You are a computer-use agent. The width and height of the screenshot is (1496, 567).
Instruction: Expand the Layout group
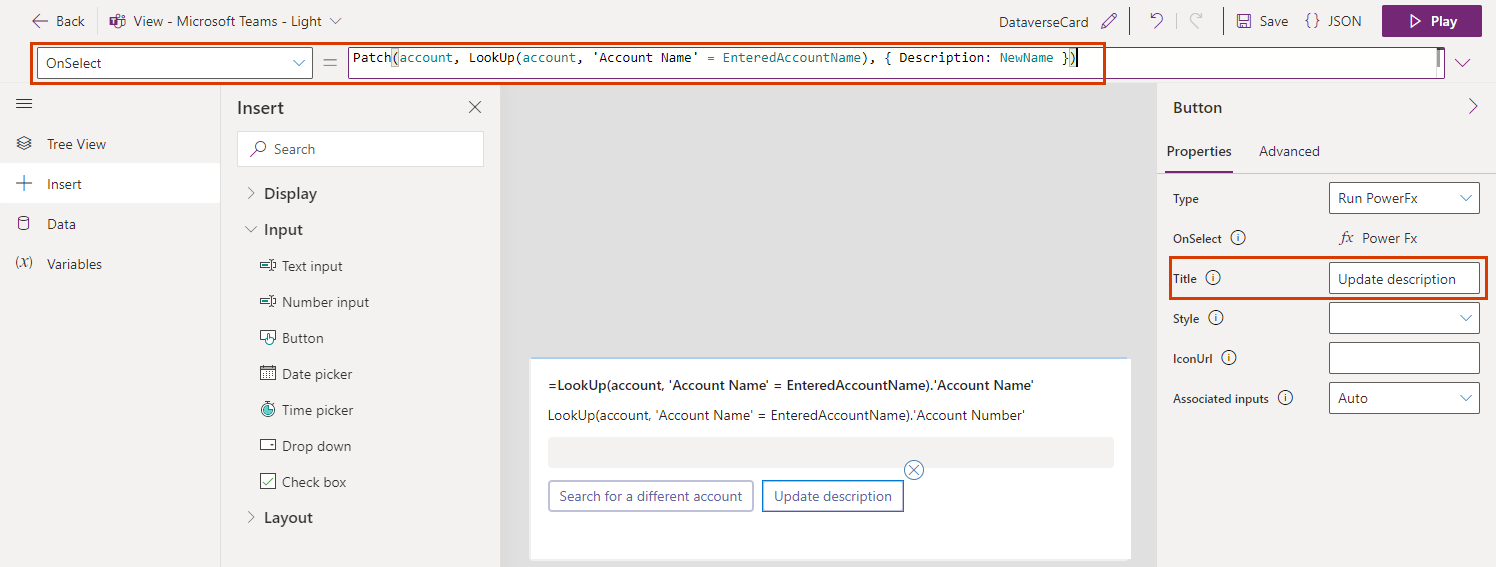(279, 518)
